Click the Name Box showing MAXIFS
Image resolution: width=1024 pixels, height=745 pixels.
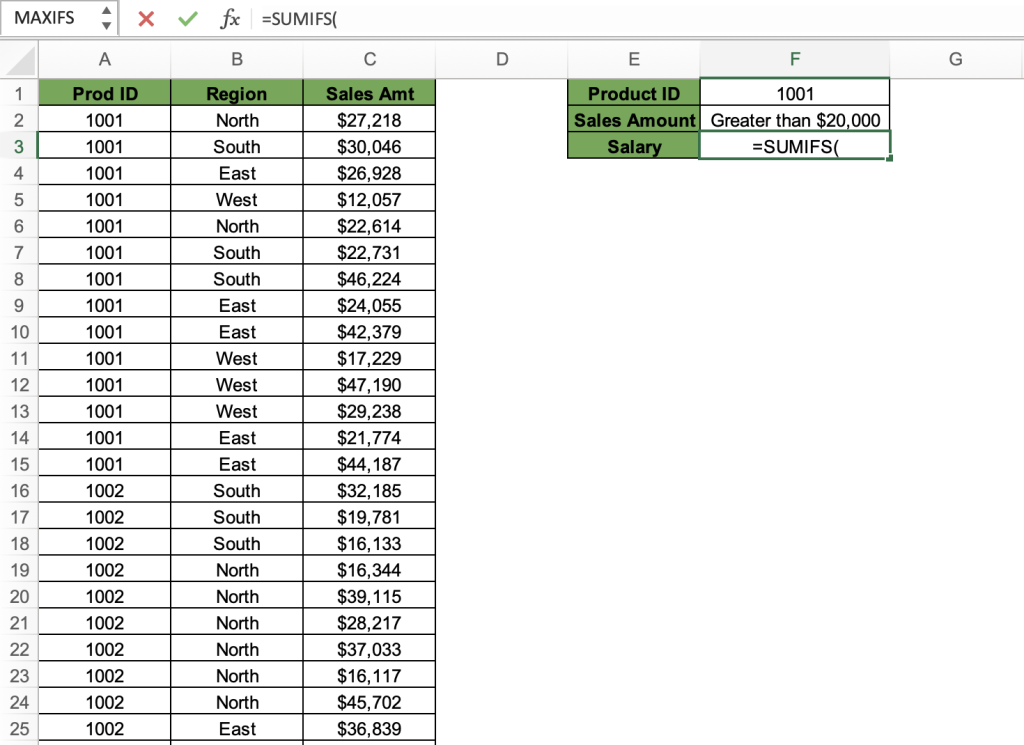coord(45,18)
